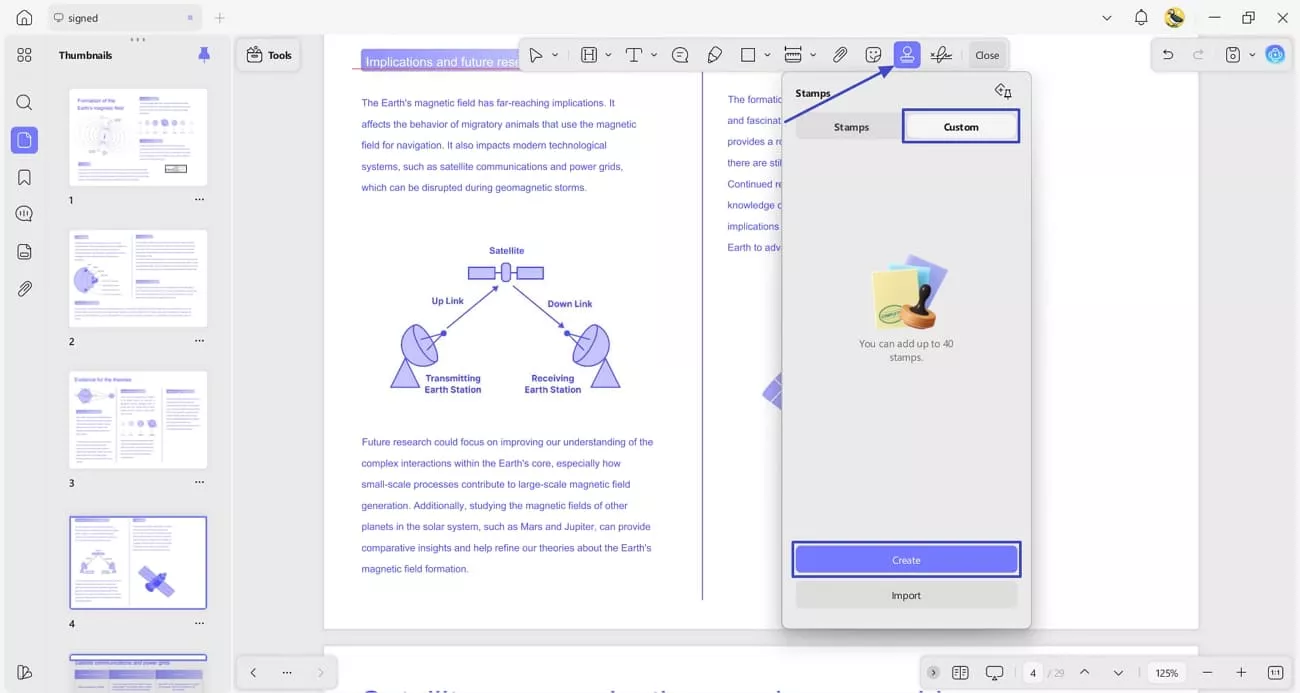Select the measure ruler tool
The height and width of the screenshot is (693, 1300).
793,55
